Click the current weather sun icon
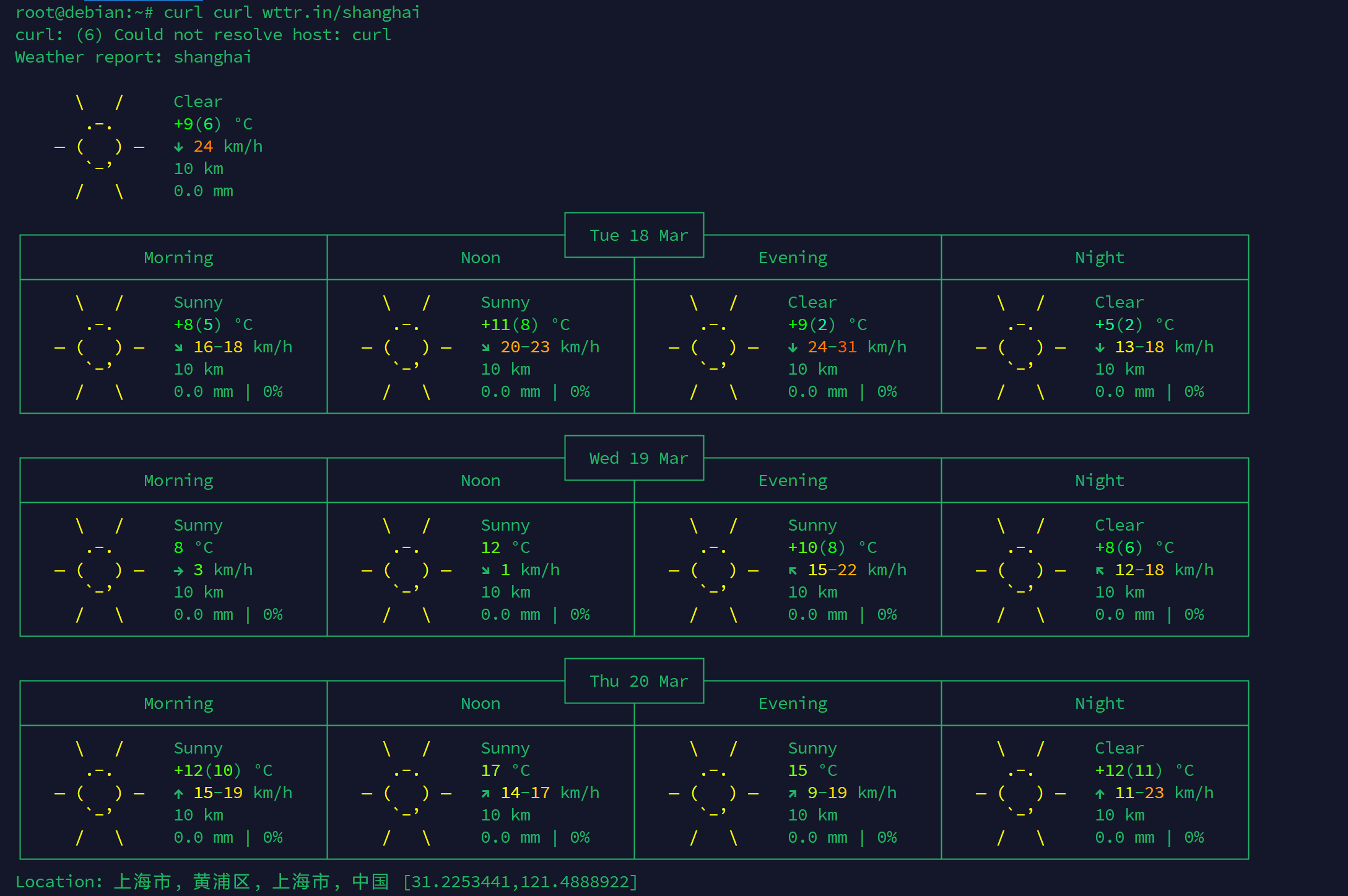This screenshot has height=896, width=1348. [x=99, y=147]
